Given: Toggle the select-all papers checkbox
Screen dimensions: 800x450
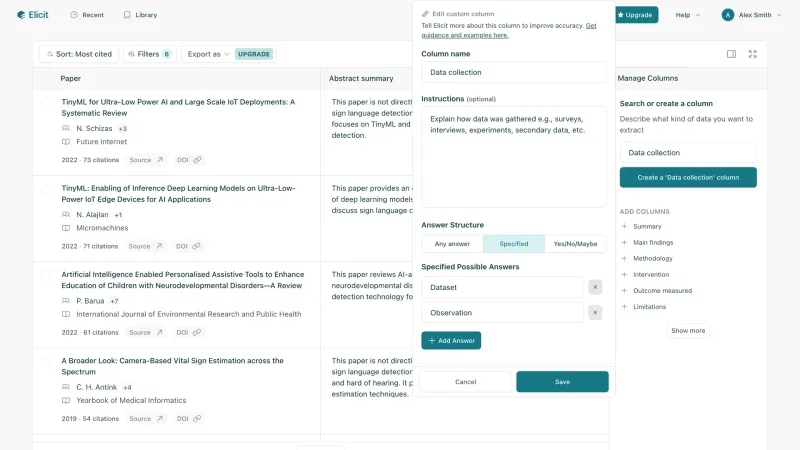Looking at the screenshot, I should coord(46,79).
